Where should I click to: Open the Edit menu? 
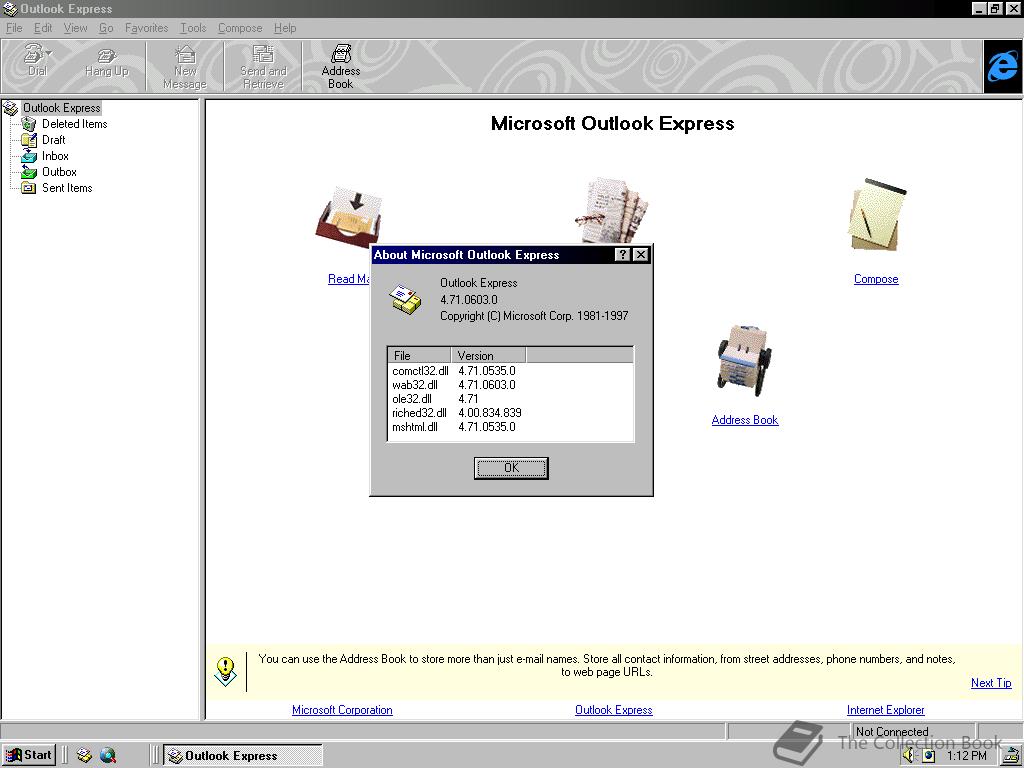click(43, 28)
